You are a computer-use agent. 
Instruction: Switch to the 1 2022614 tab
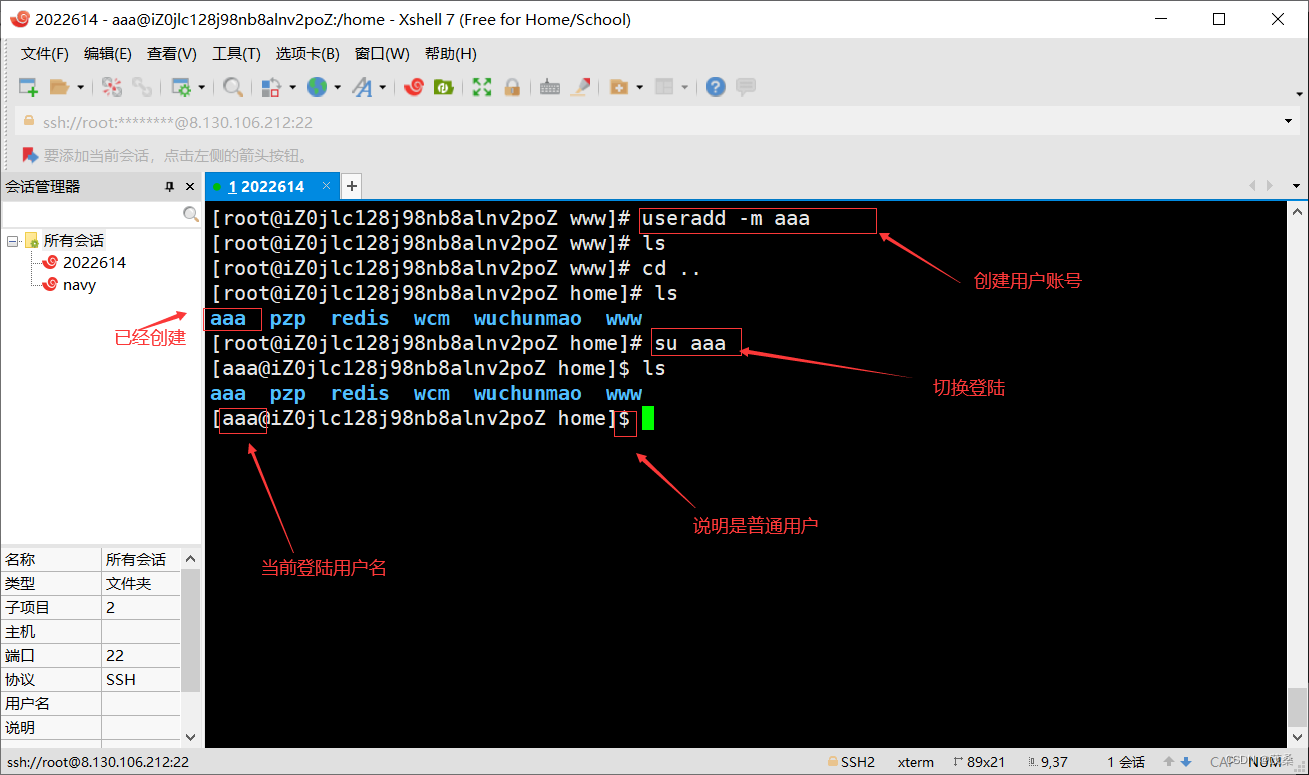coord(271,186)
